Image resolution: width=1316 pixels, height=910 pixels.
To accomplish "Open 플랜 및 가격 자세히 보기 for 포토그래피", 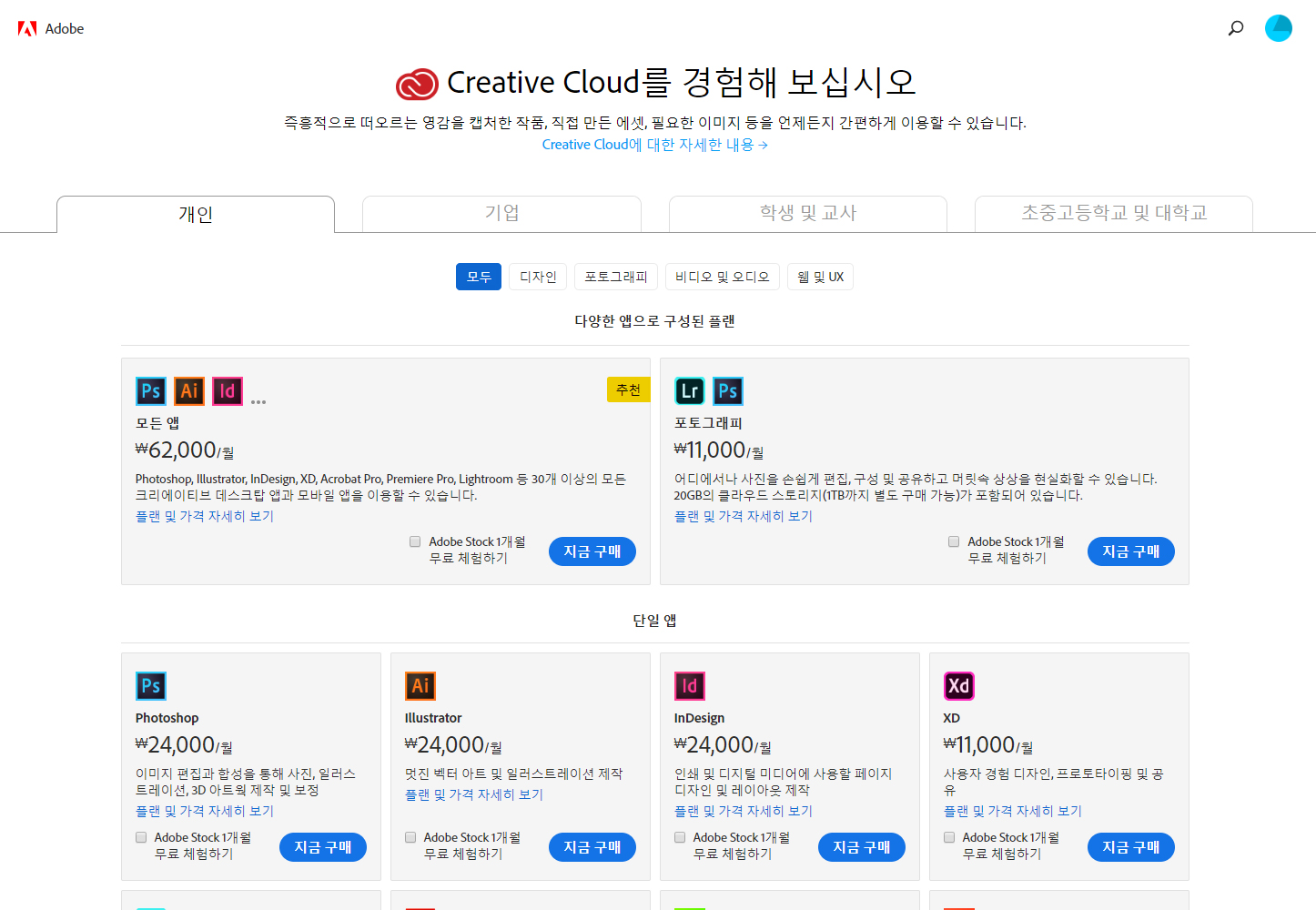I will [744, 516].
